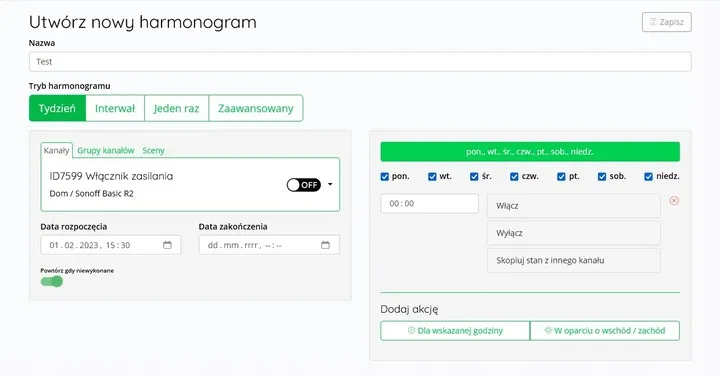Add action W oparciu o wschód / zachód

click(605, 331)
